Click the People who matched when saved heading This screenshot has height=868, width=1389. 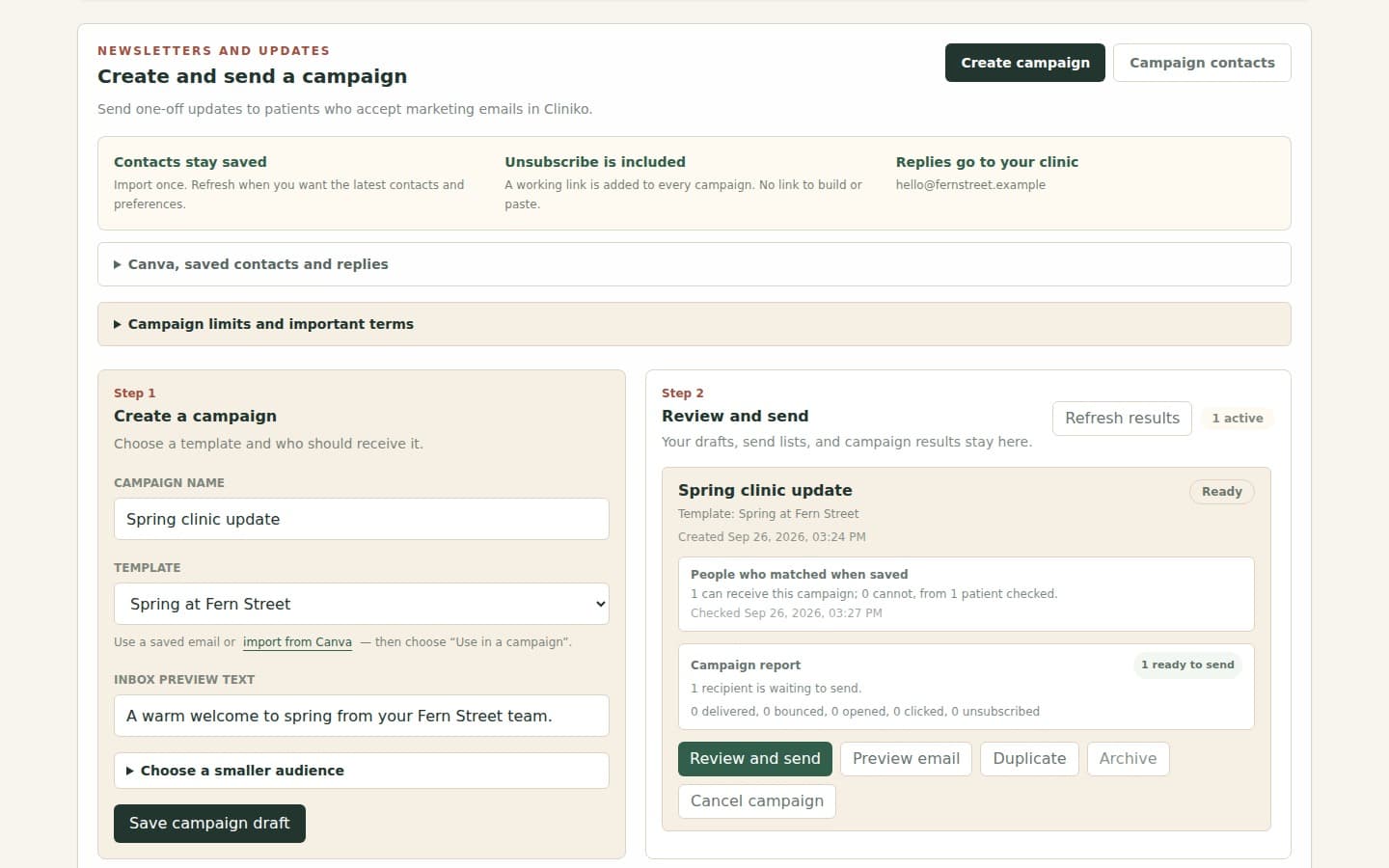click(x=799, y=575)
